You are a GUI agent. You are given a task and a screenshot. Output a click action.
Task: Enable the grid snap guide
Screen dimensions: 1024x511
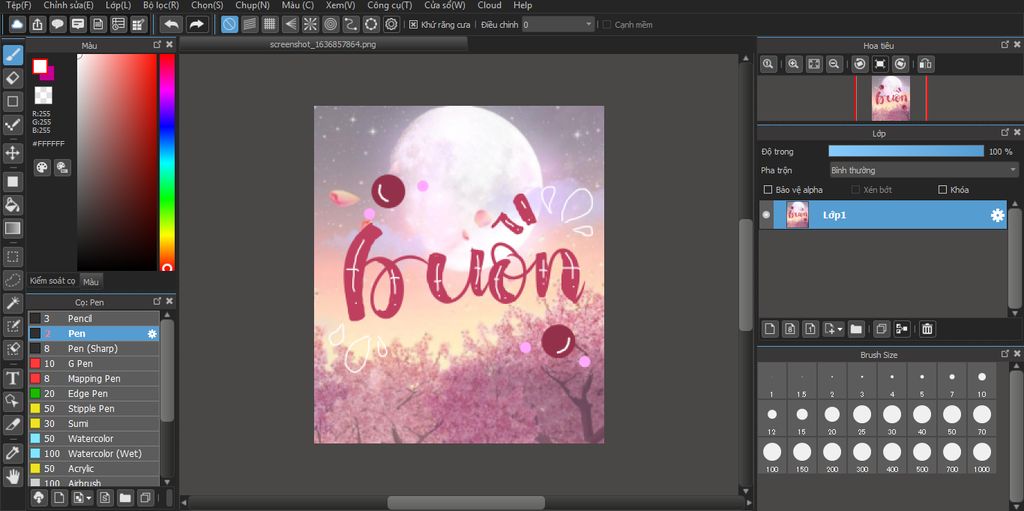click(269, 25)
